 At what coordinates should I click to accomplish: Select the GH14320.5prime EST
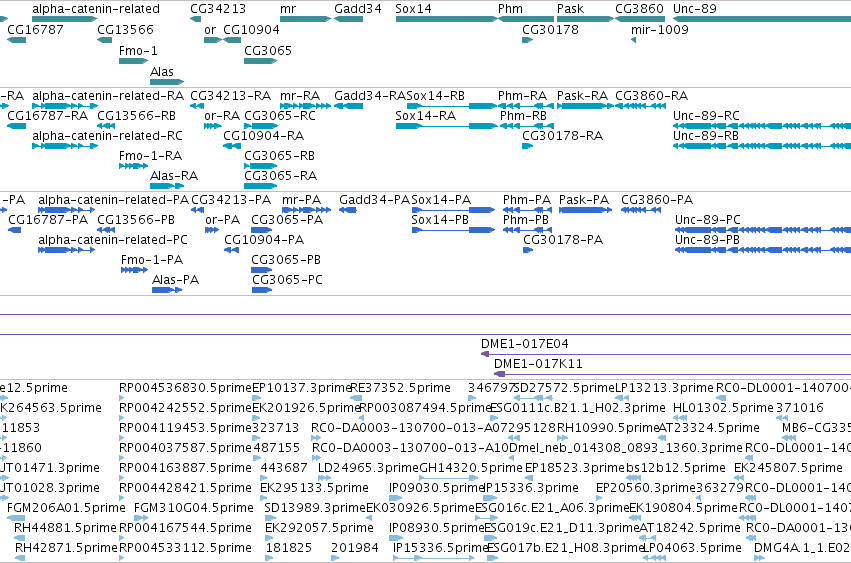[x=449, y=478]
